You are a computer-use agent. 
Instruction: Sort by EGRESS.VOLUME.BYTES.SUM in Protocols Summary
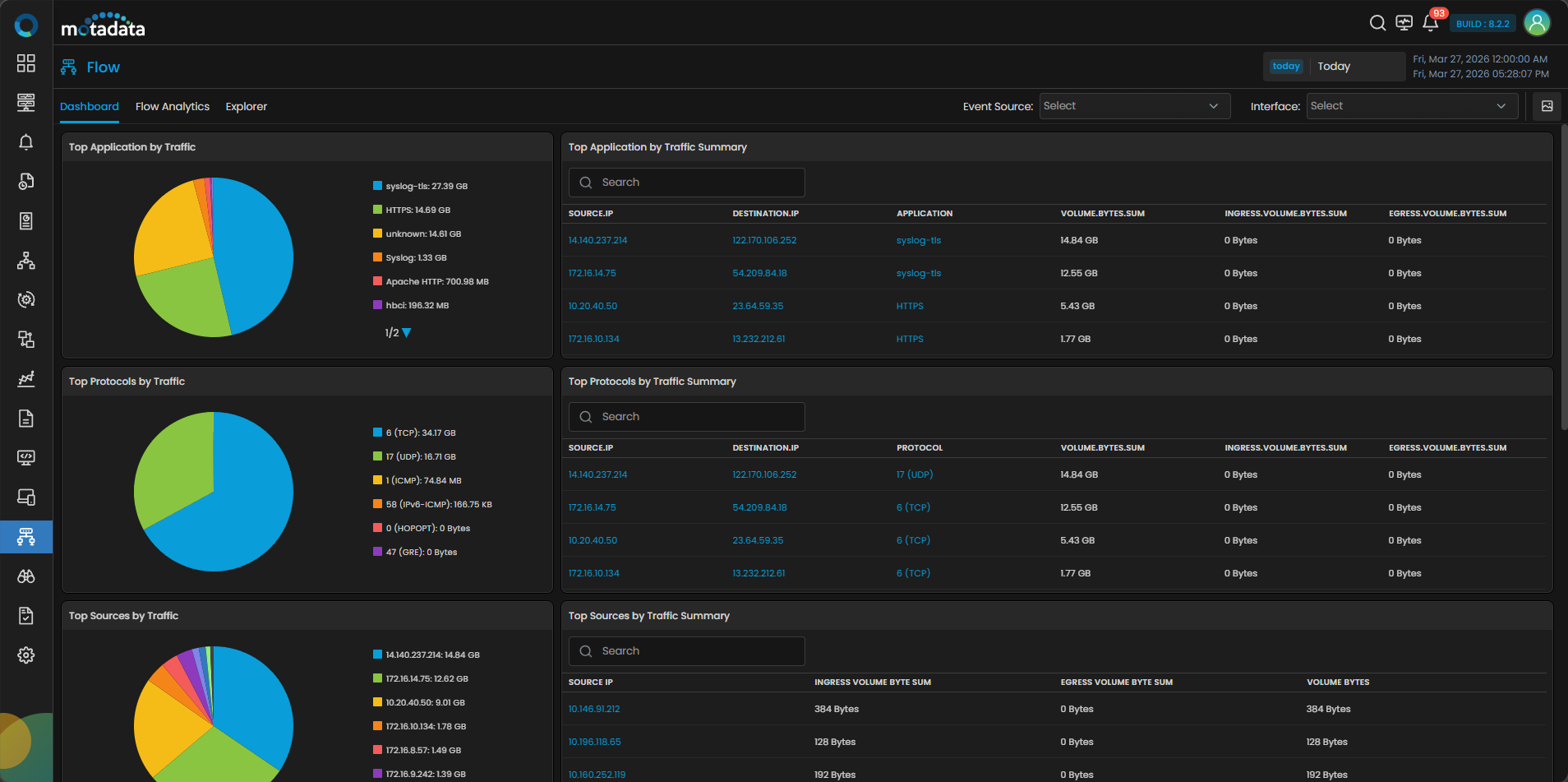[1447, 448]
